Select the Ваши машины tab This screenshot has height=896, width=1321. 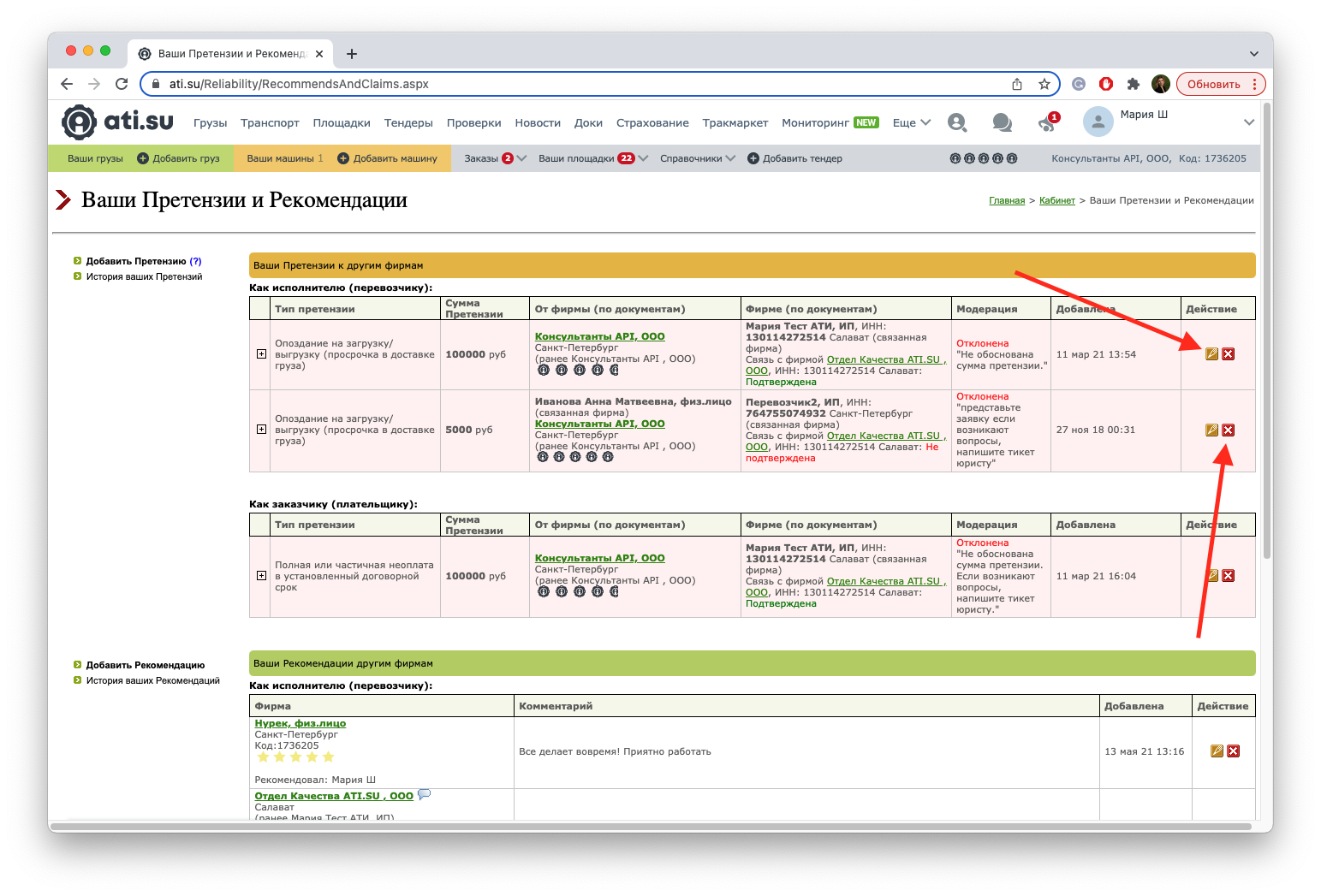click(x=285, y=158)
